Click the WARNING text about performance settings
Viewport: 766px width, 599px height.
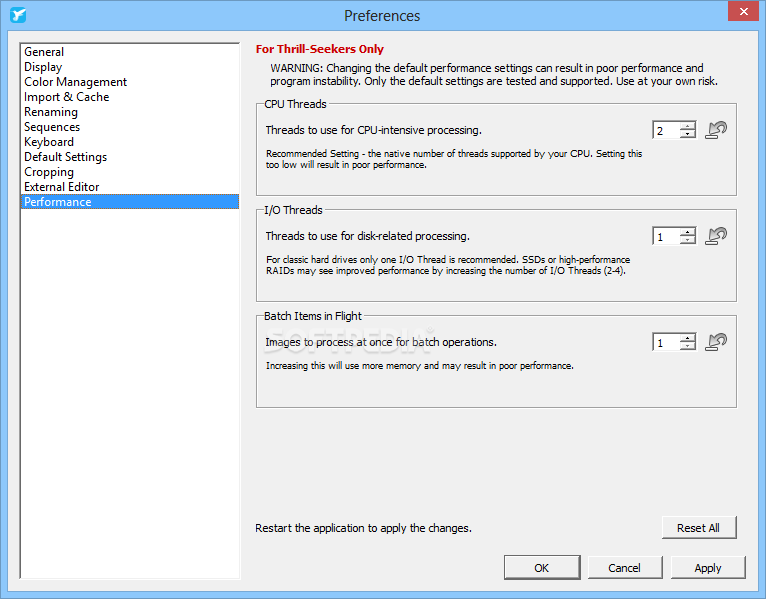(x=494, y=75)
